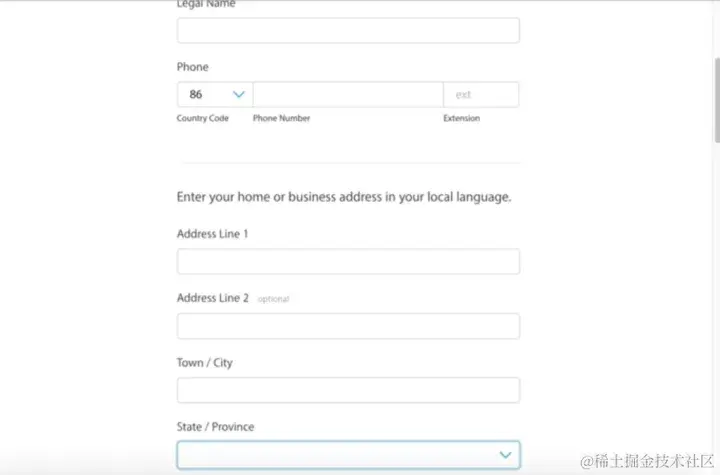Click the State / Province label
This screenshot has width=720, height=475.
point(215,427)
